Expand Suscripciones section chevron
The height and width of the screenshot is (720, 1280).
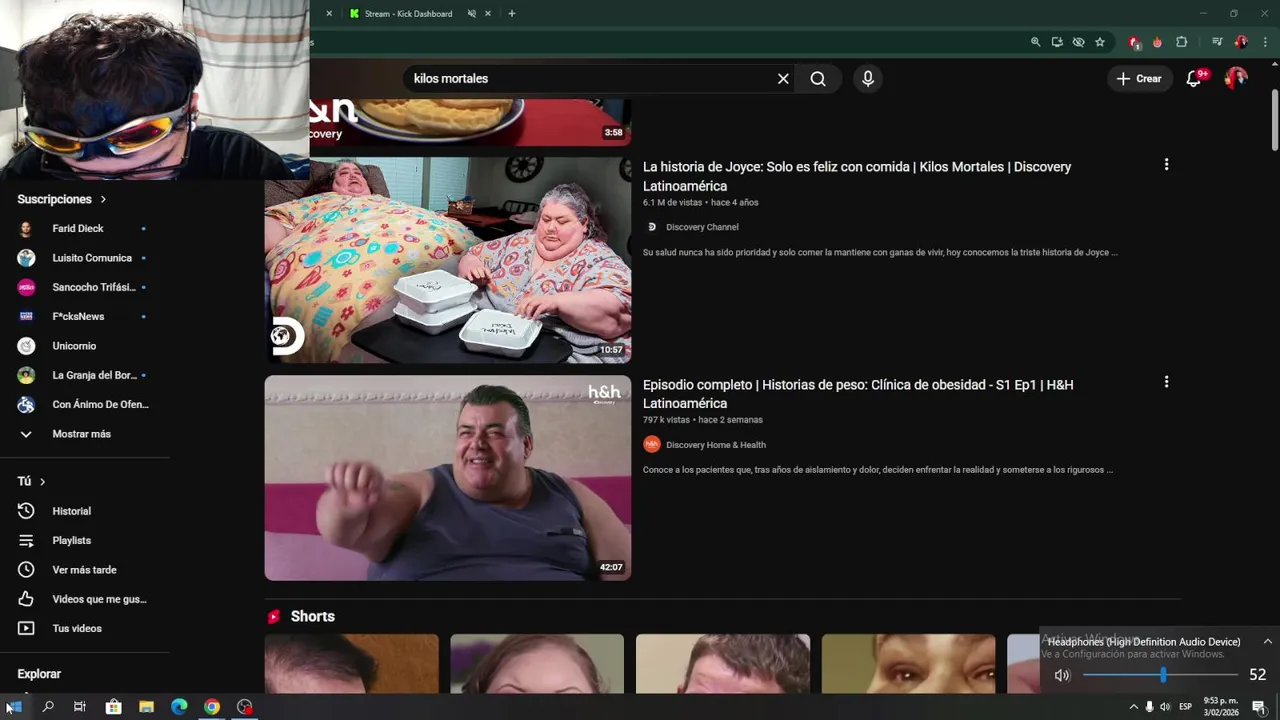pyautogui.click(x=103, y=200)
